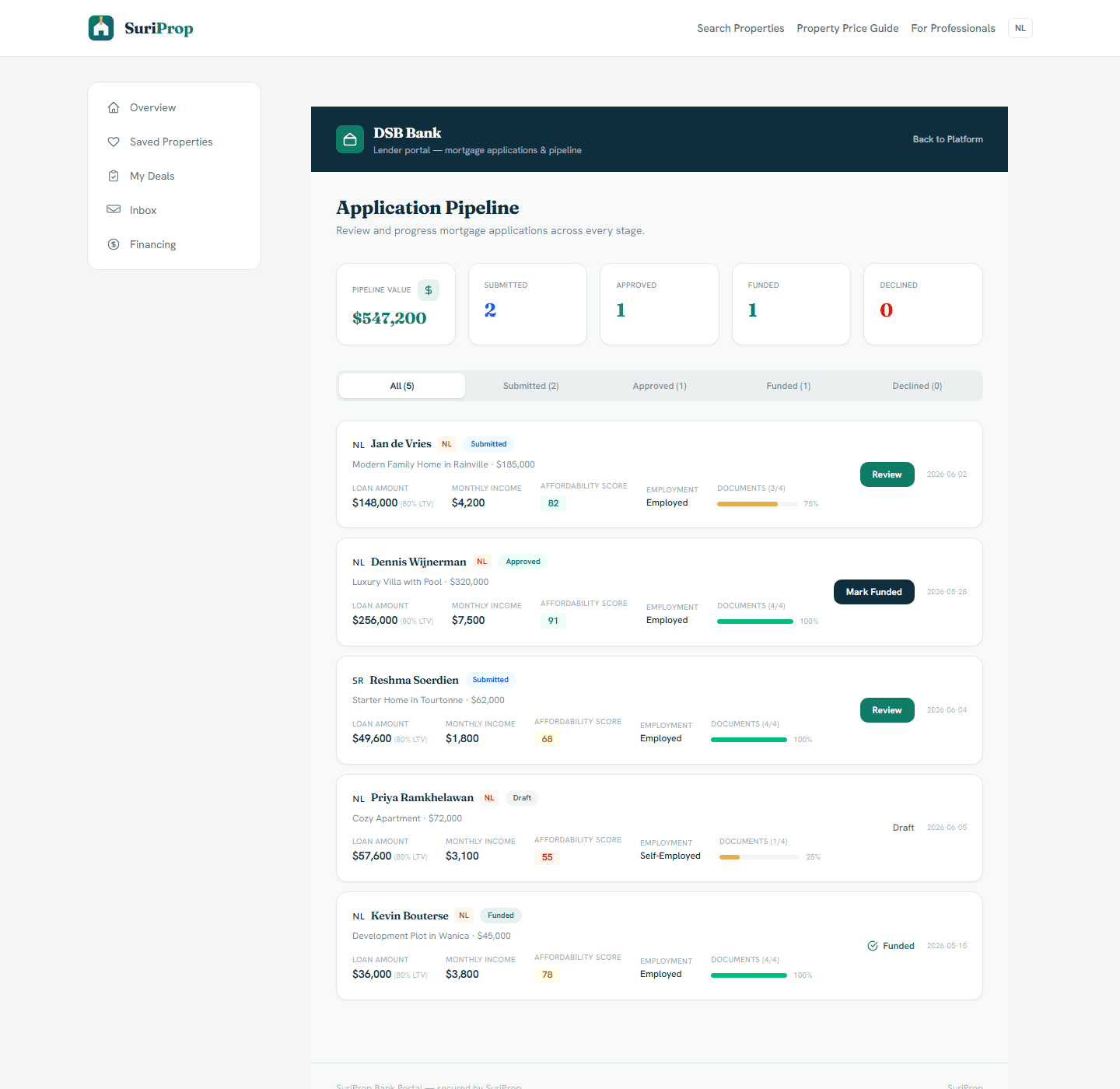Click affordability score 68
The width and height of the screenshot is (1120, 1089).
(547, 739)
